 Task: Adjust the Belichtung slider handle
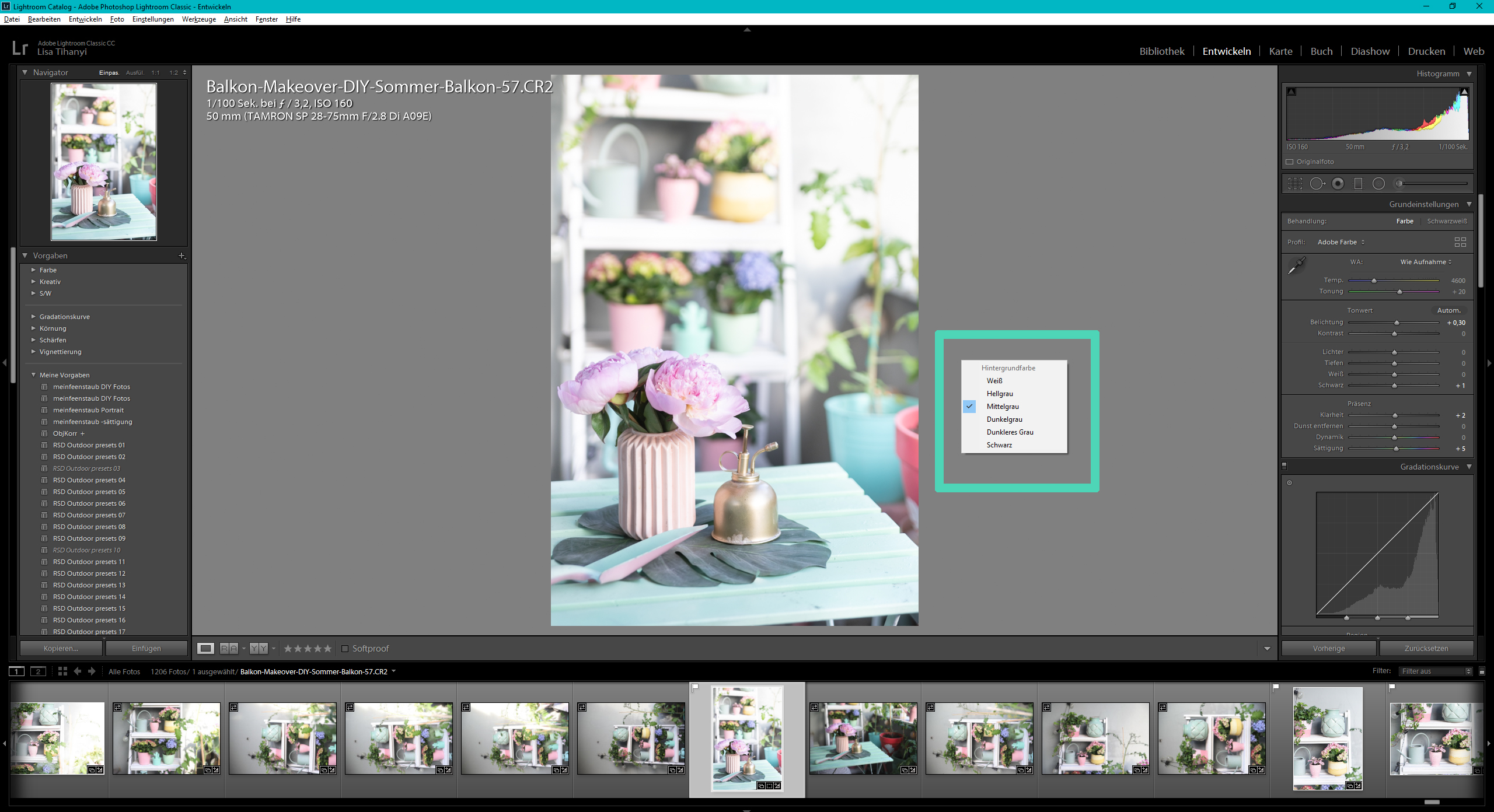click(x=1397, y=323)
